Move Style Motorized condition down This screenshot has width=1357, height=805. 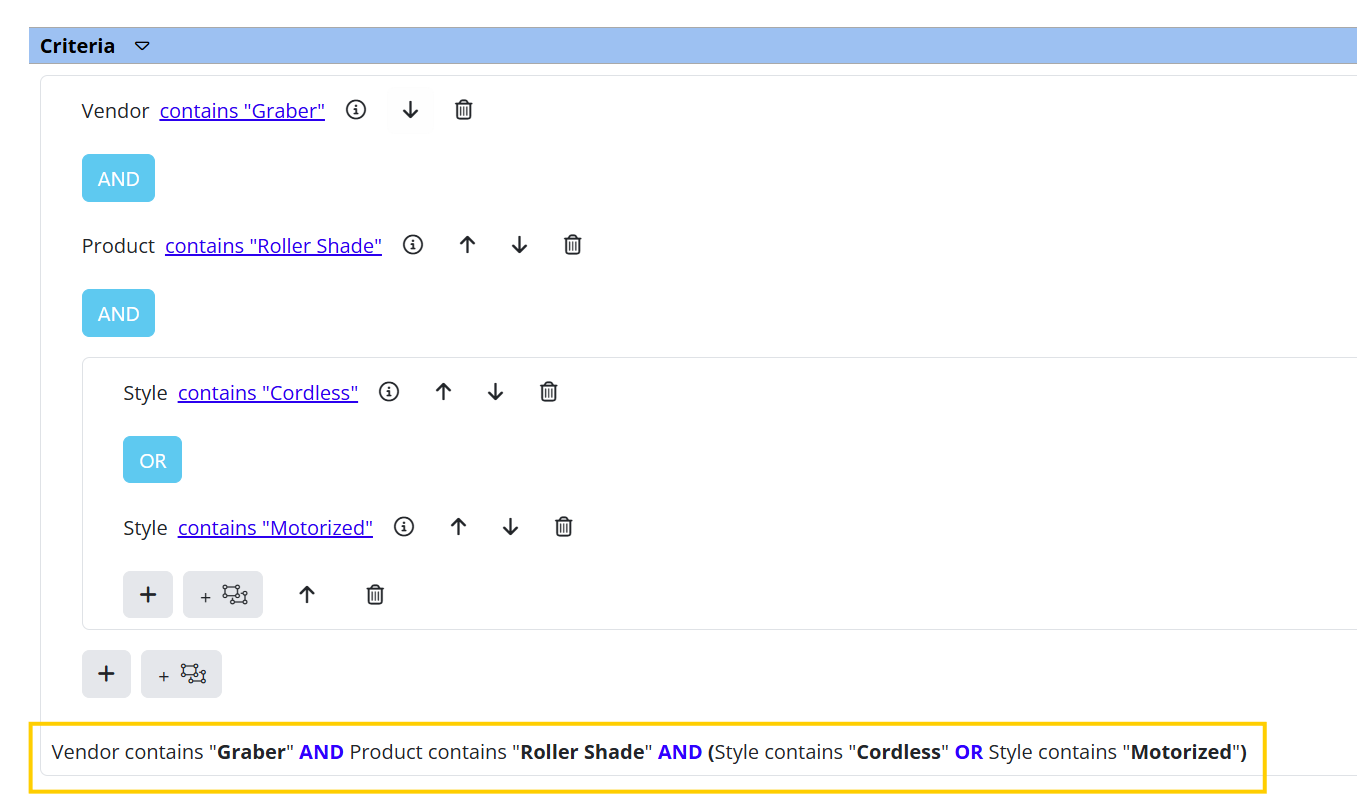pyautogui.click(x=510, y=527)
